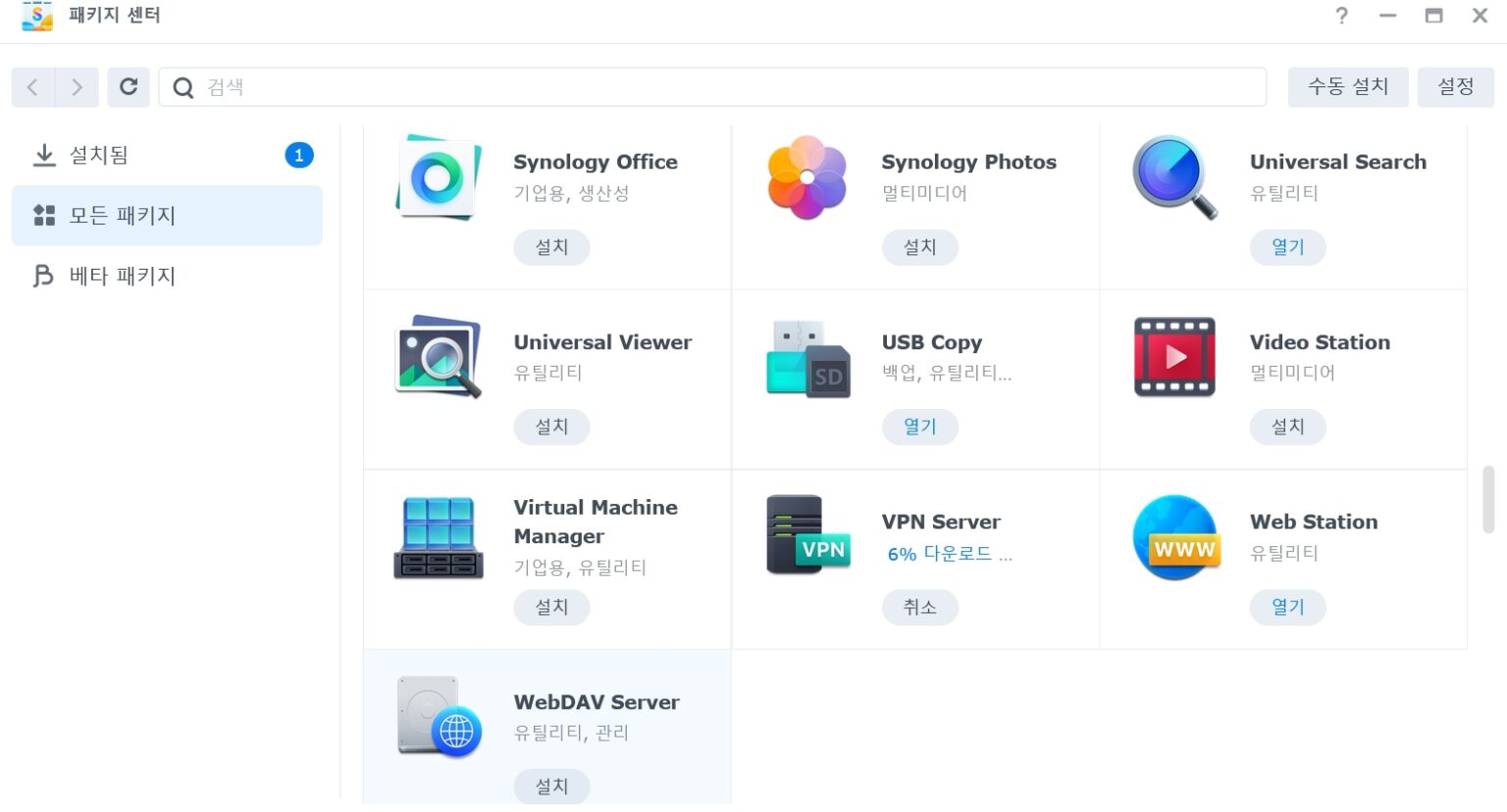Click the VPN Server 6% 다운로드 progress text
Image resolution: width=1507 pixels, height=812 pixels.
tap(950, 554)
